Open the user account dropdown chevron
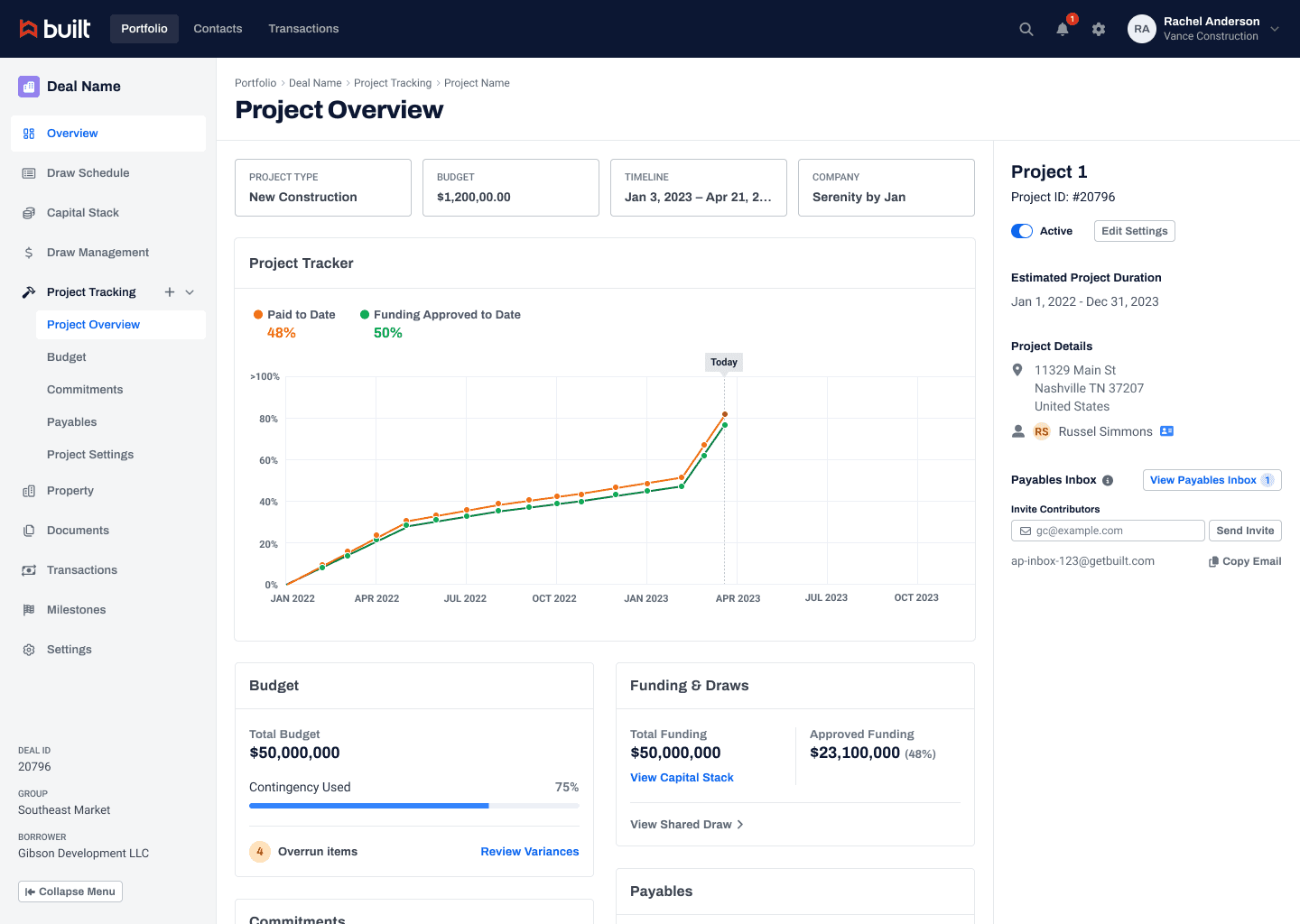Image resolution: width=1300 pixels, height=924 pixels. coord(1275,29)
